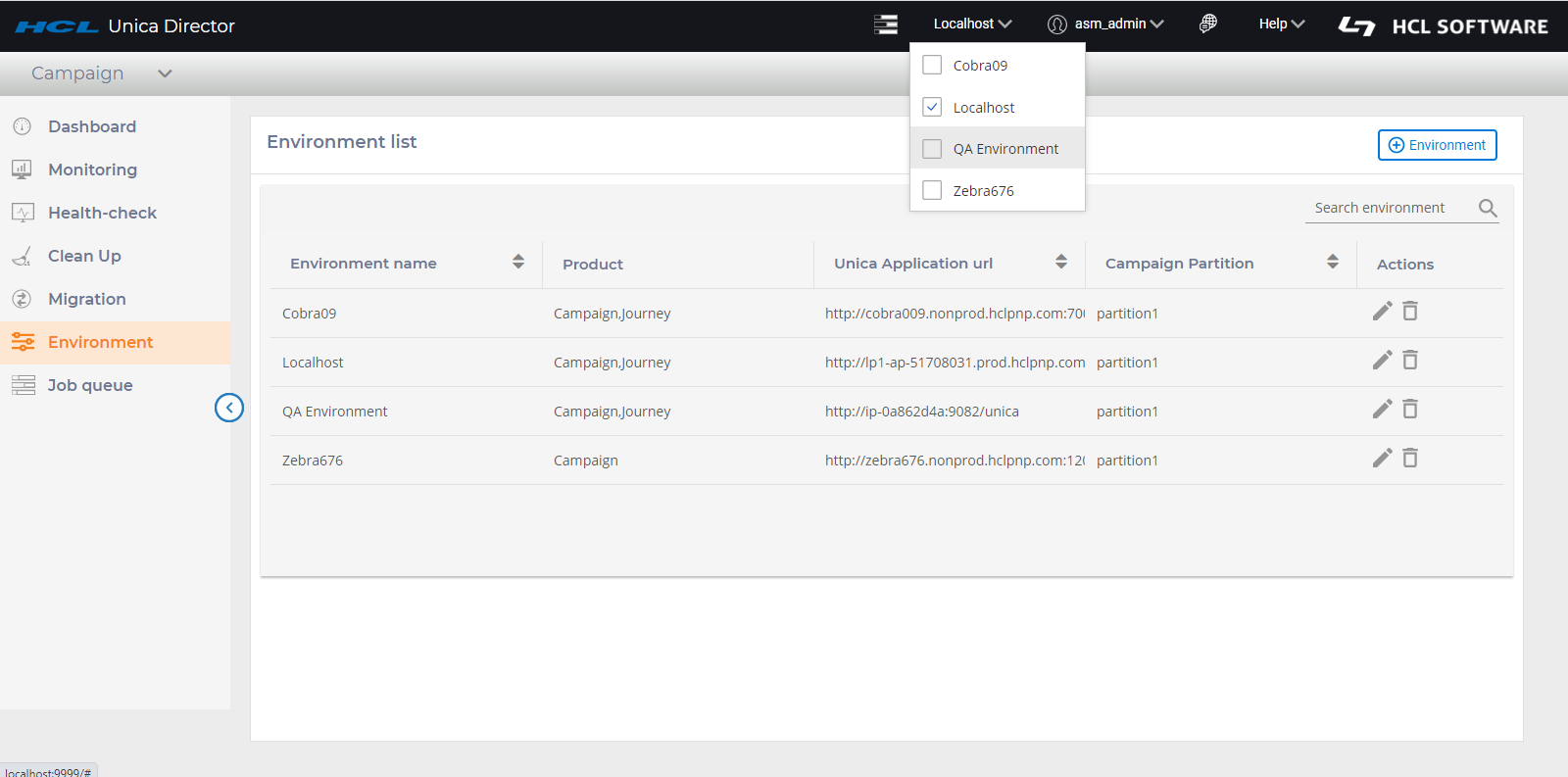Click the add Environment button
Viewport: 1568px width, 777px height.
[1437, 145]
